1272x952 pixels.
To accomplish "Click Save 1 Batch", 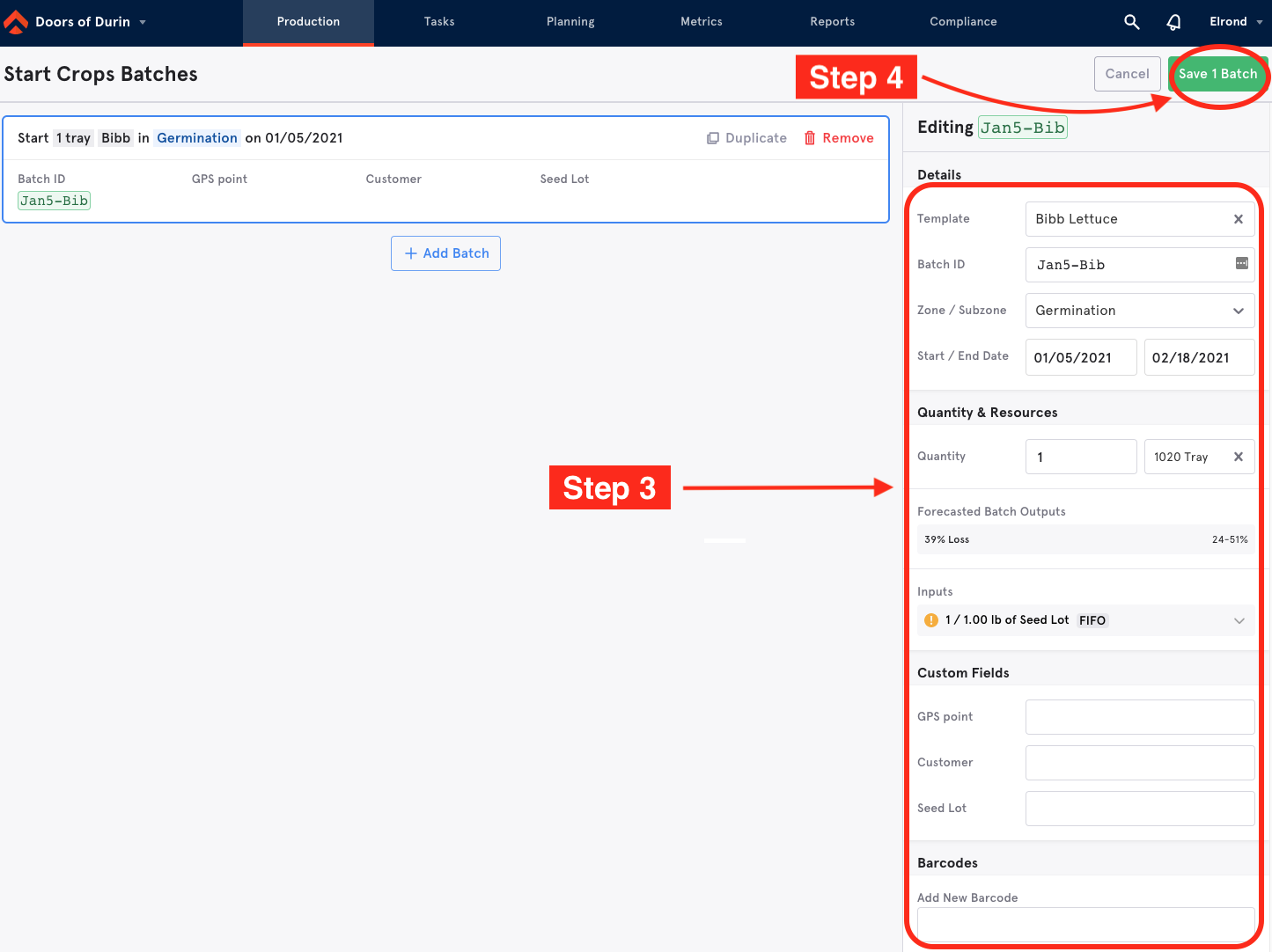I will pos(1217,74).
